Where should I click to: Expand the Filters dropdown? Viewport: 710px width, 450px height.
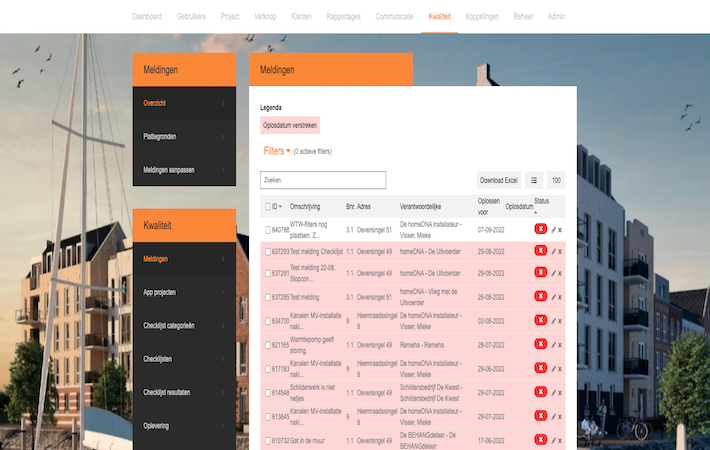[x=277, y=151]
